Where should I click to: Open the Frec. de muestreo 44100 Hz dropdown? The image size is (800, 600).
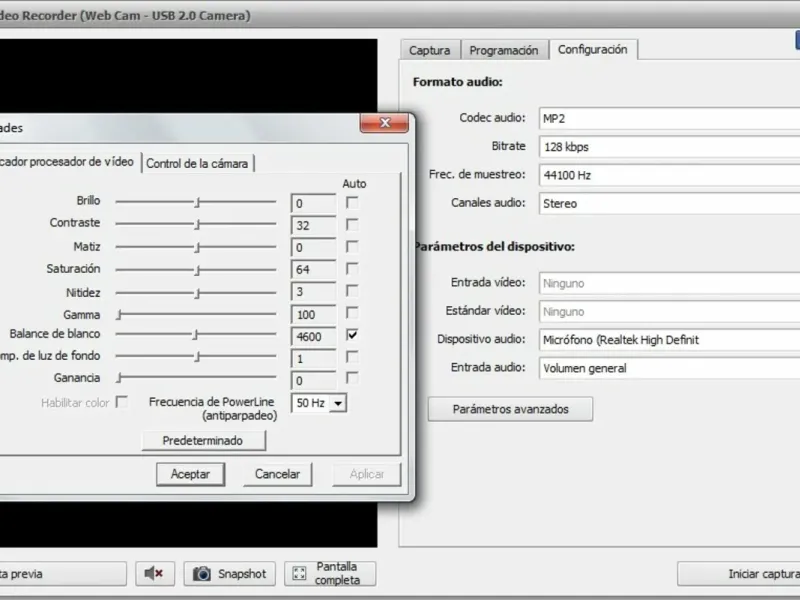tap(669, 175)
